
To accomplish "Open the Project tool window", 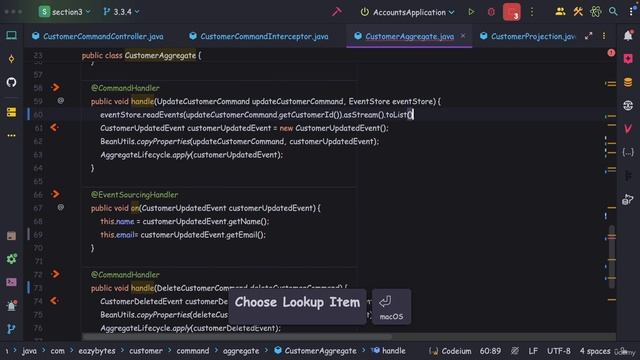I will [x=11, y=36].
